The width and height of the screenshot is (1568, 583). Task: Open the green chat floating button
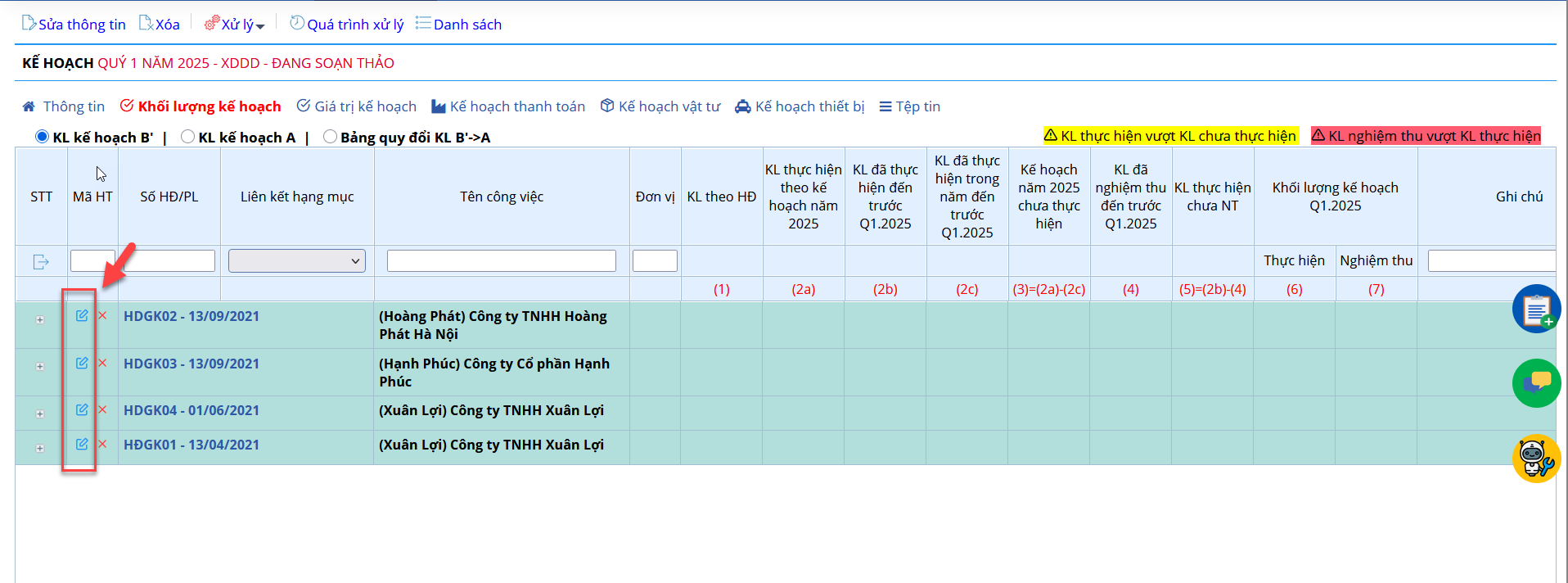click(x=1535, y=382)
